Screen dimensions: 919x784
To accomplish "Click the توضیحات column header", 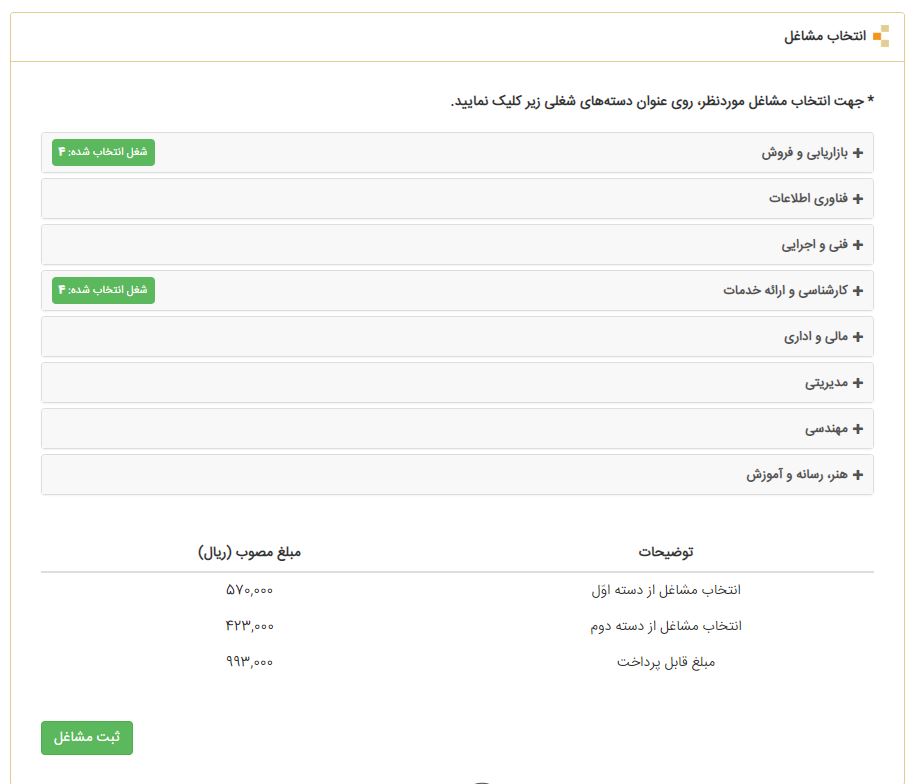I will pos(666,552).
